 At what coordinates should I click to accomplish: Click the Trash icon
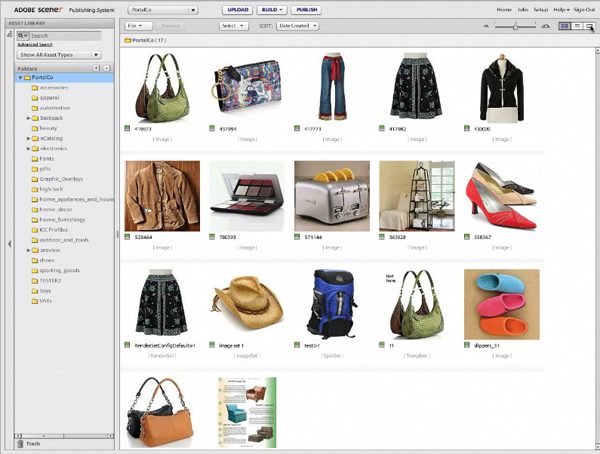(20, 443)
